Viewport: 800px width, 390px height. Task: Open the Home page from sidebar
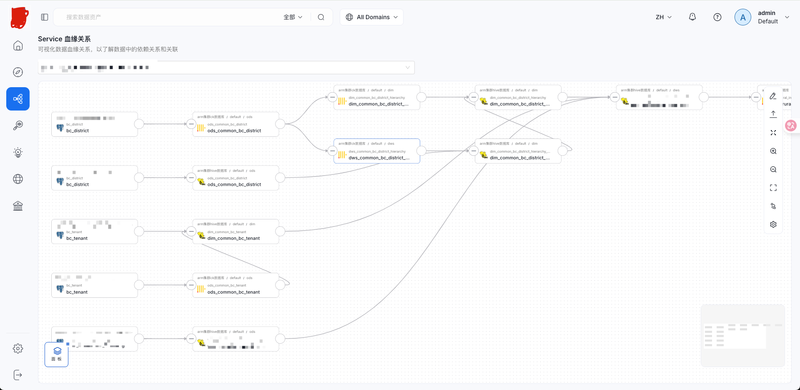18,46
